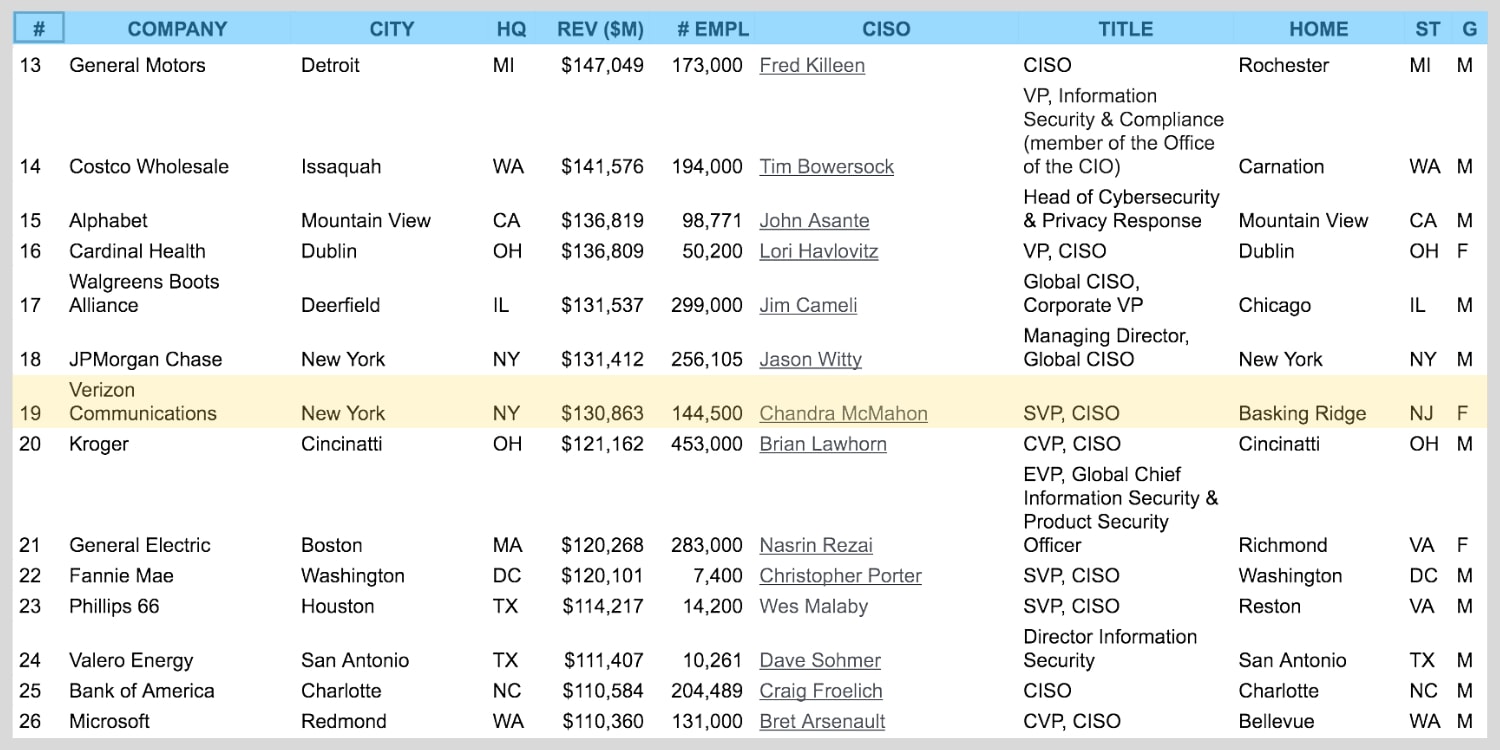Select the Alphabet company cell
Screen dimensions: 1500x750
pos(108,221)
